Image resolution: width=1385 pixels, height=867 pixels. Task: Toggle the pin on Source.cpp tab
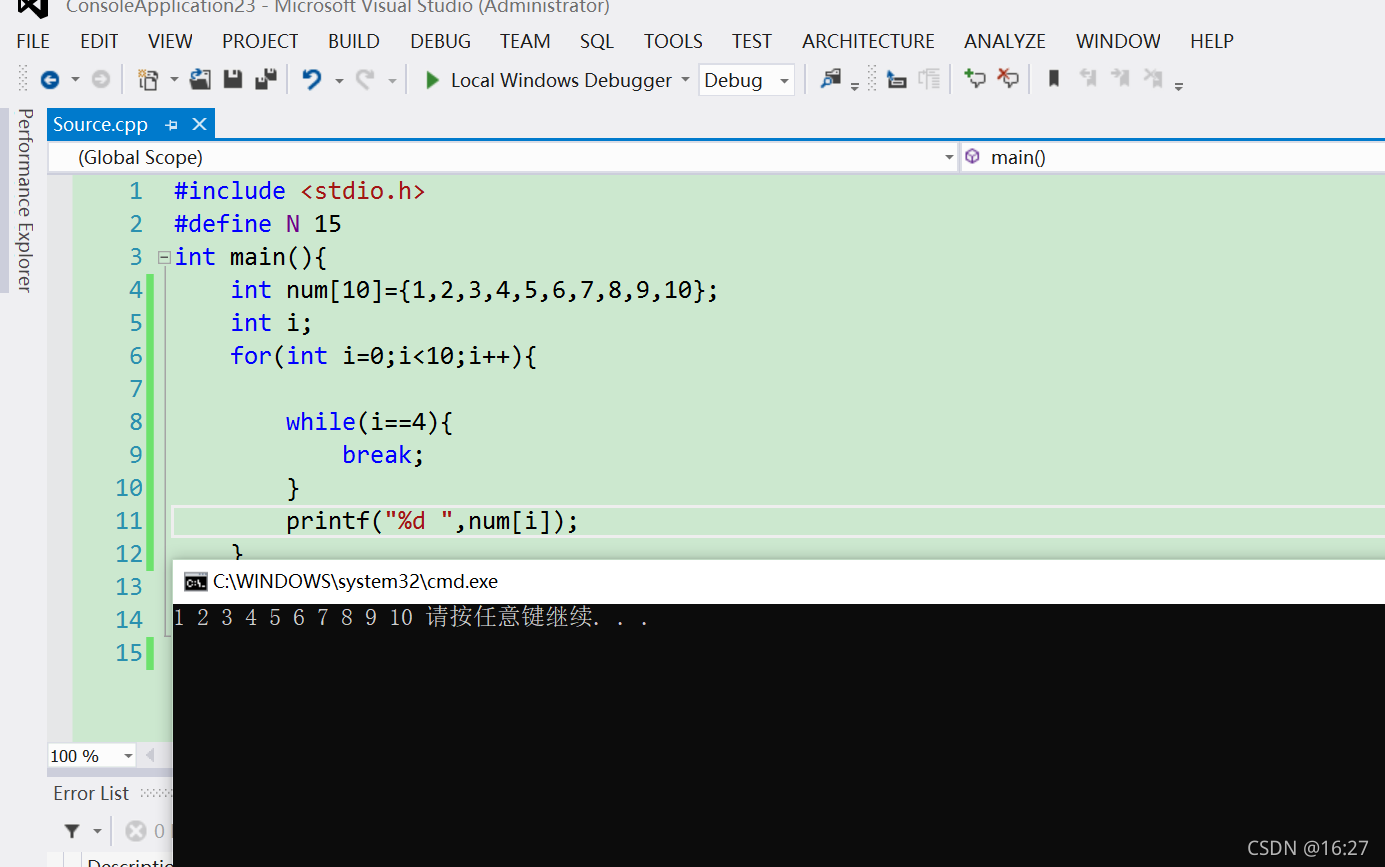pyautogui.click(x=172, y=125)
